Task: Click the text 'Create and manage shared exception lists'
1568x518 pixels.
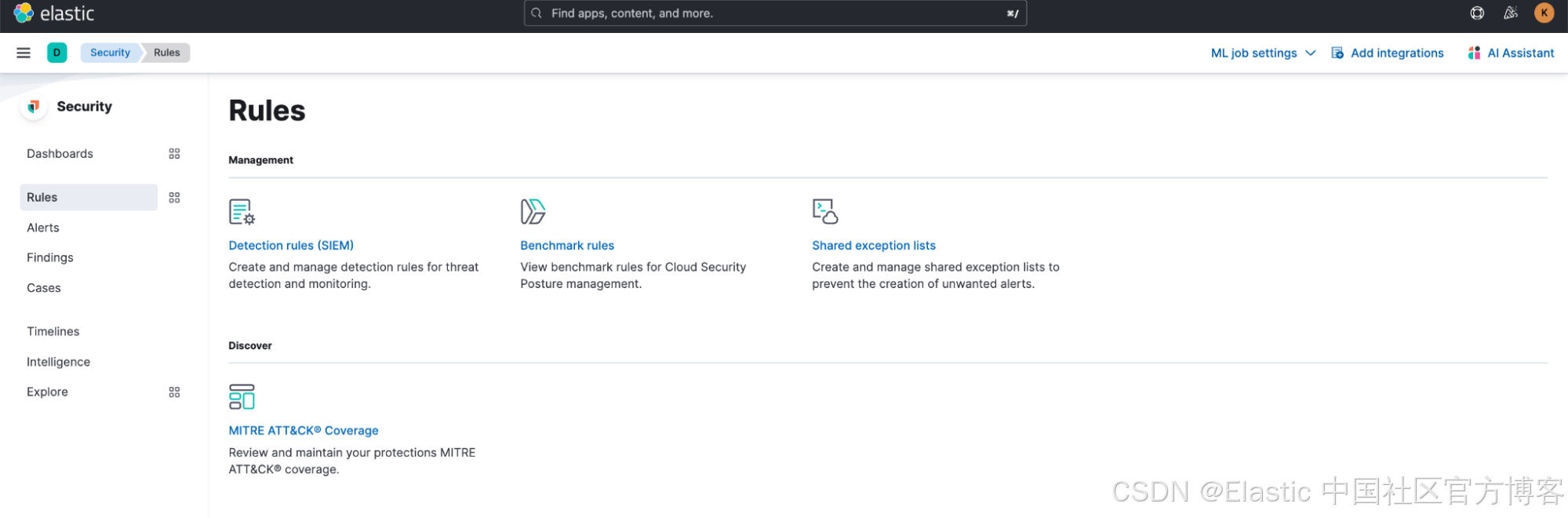Action: click(929, 268)
